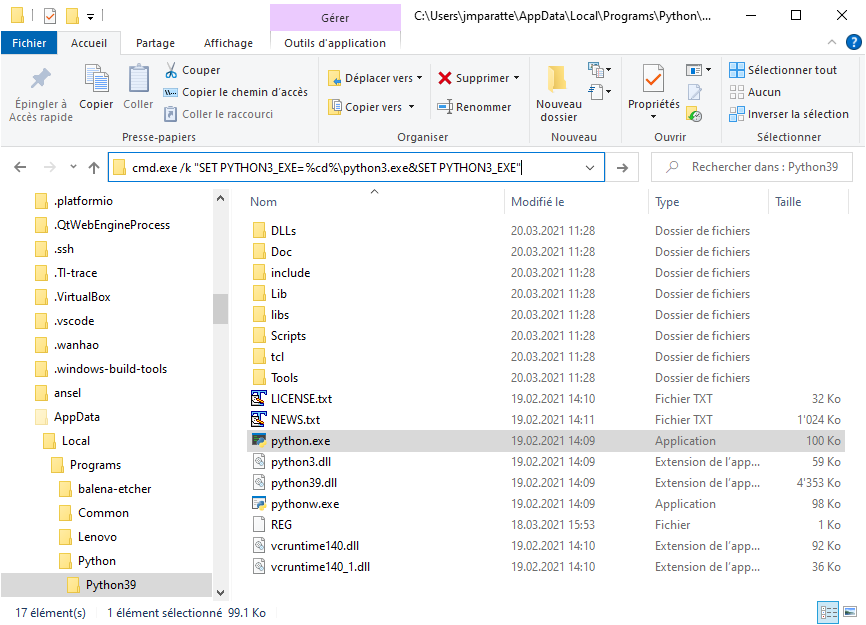Click the Coller clipboard icon
This screenshot has height=625, width=866.
(138, 78)
